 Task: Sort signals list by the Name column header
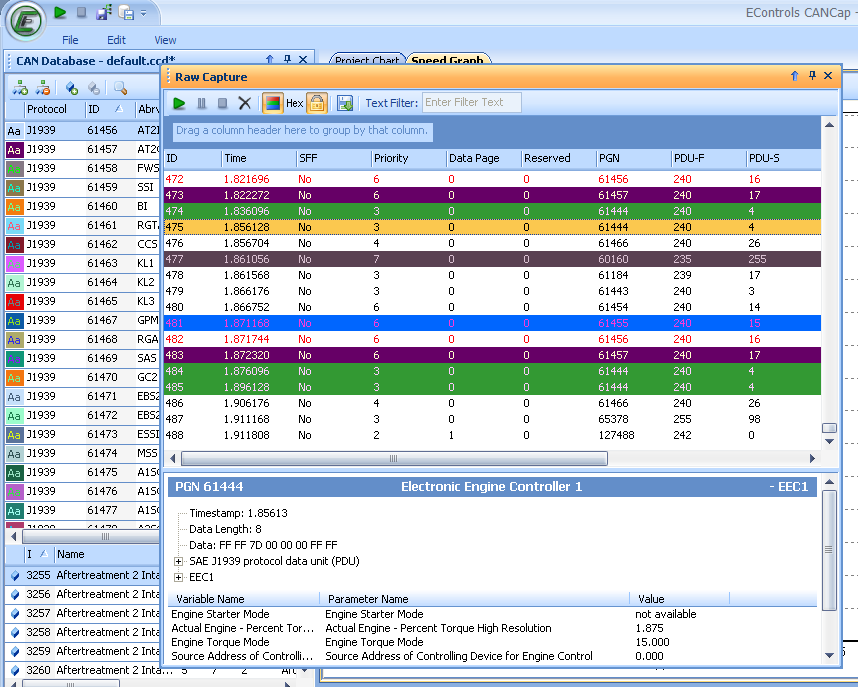(x=107, y=554)
